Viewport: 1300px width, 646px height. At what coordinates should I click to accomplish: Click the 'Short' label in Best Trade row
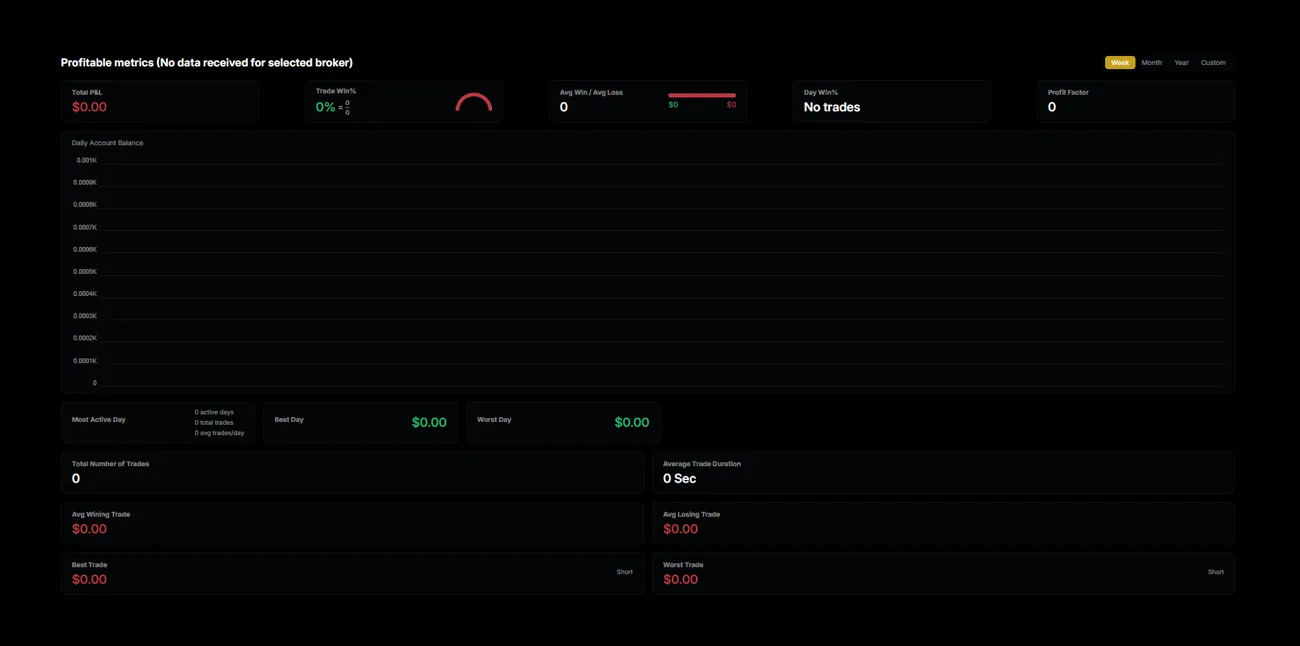point(624,572)
